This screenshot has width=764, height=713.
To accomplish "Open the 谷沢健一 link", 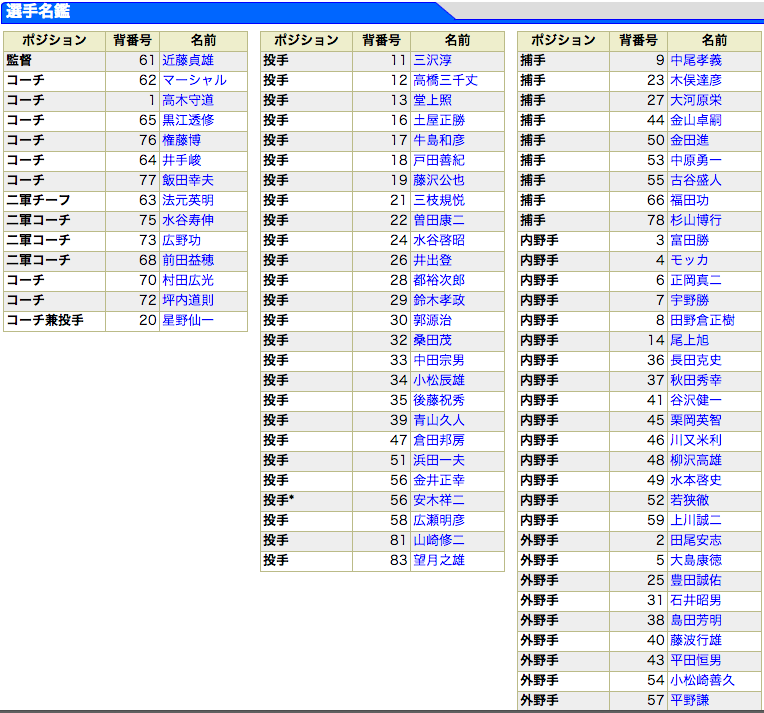I will (x=696, y=400).
